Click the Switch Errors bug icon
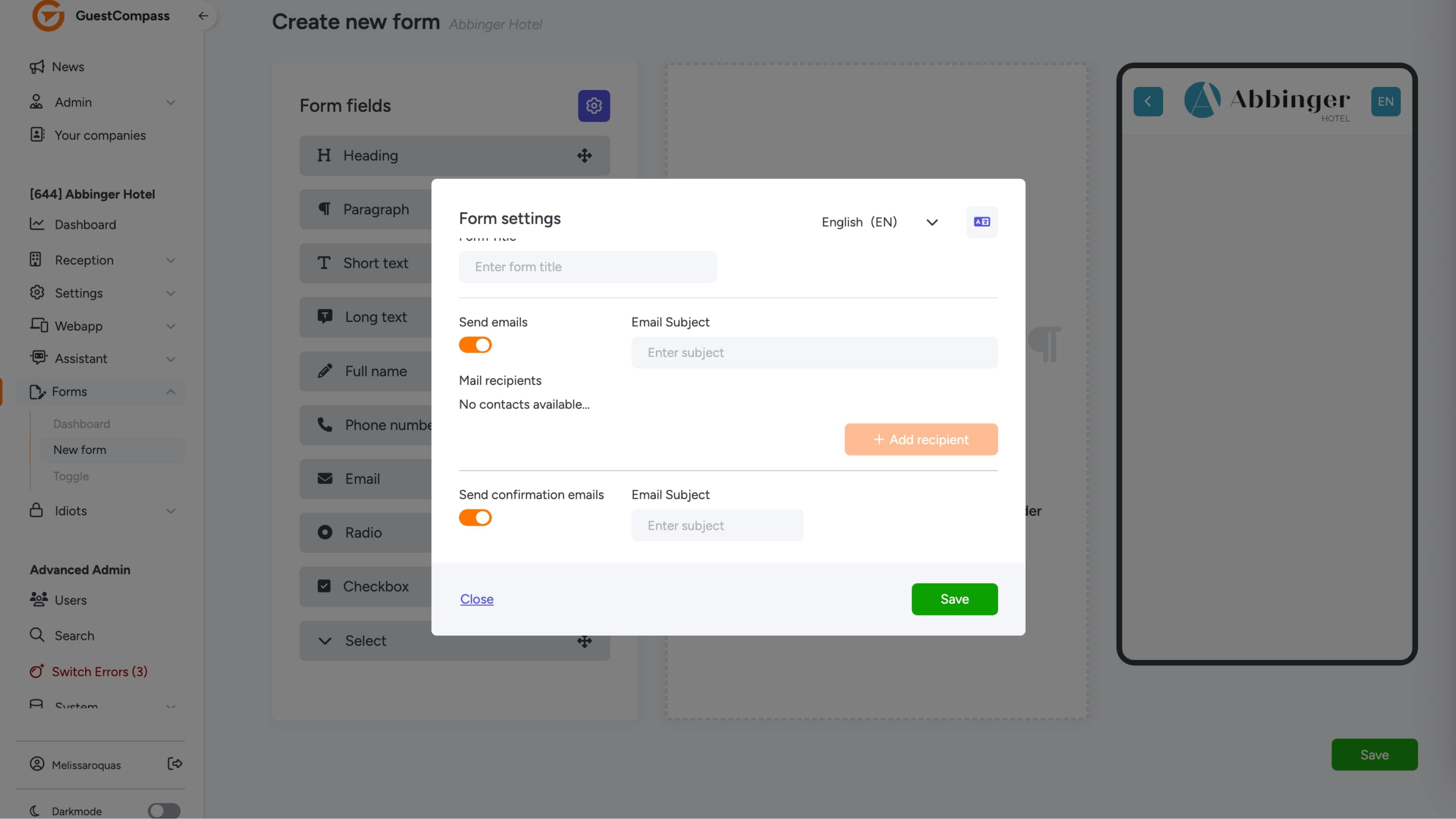 tap(37, 671)
